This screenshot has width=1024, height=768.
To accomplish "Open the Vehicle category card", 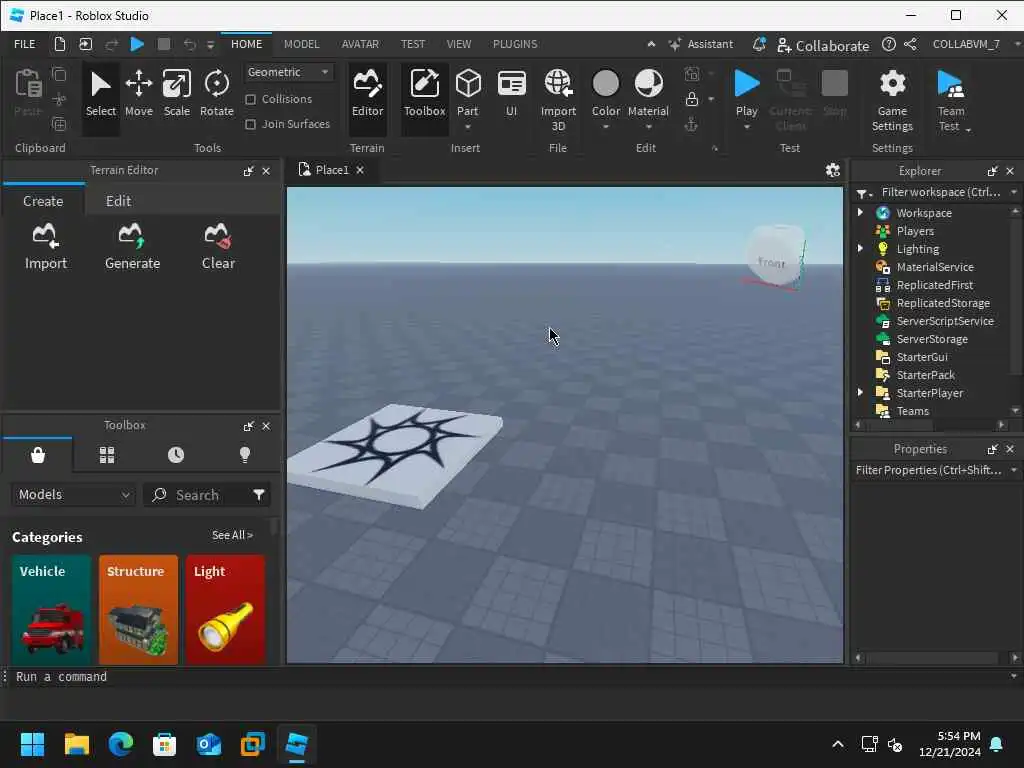I will (x=50, y=609).
